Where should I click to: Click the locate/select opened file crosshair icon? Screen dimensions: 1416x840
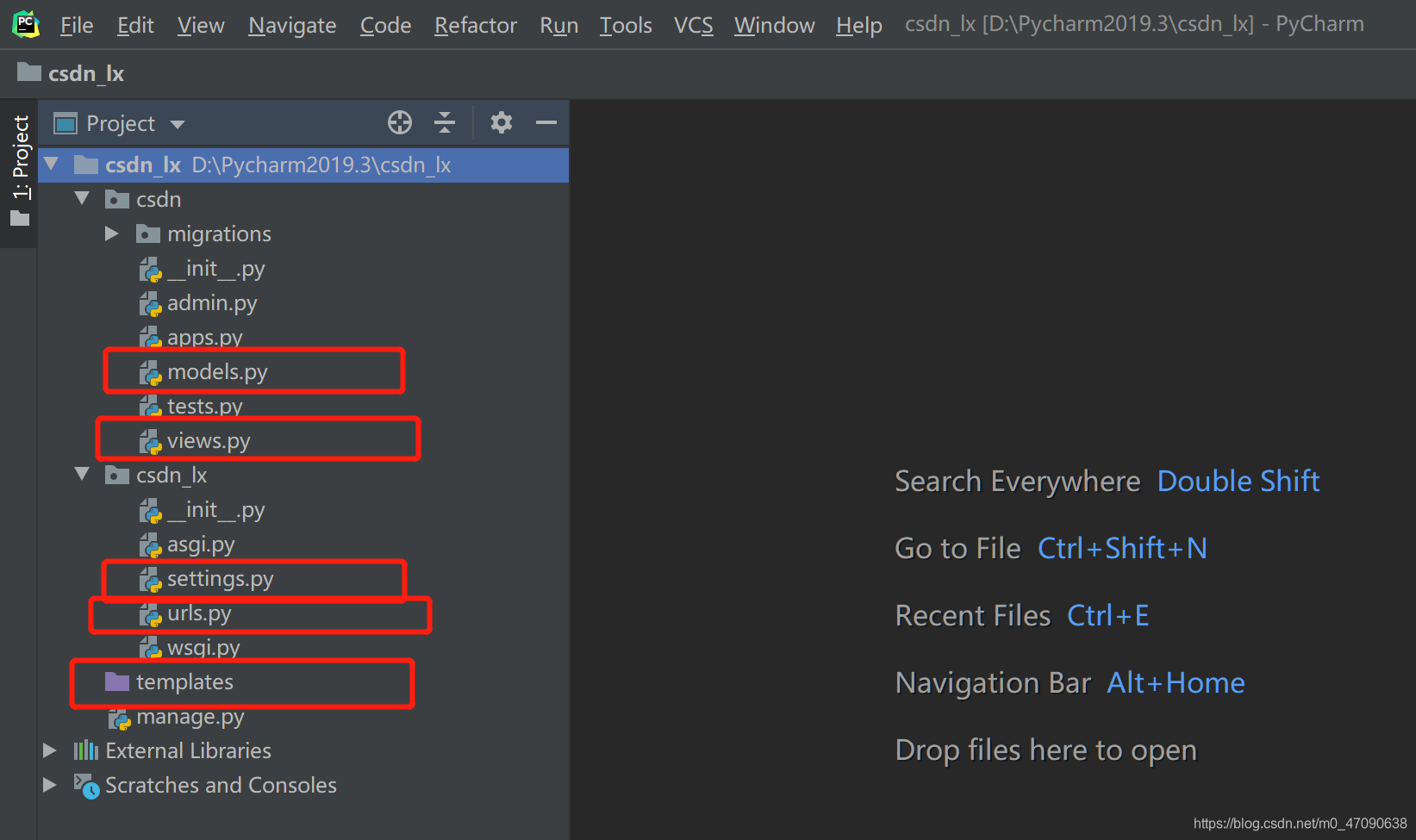400,122
